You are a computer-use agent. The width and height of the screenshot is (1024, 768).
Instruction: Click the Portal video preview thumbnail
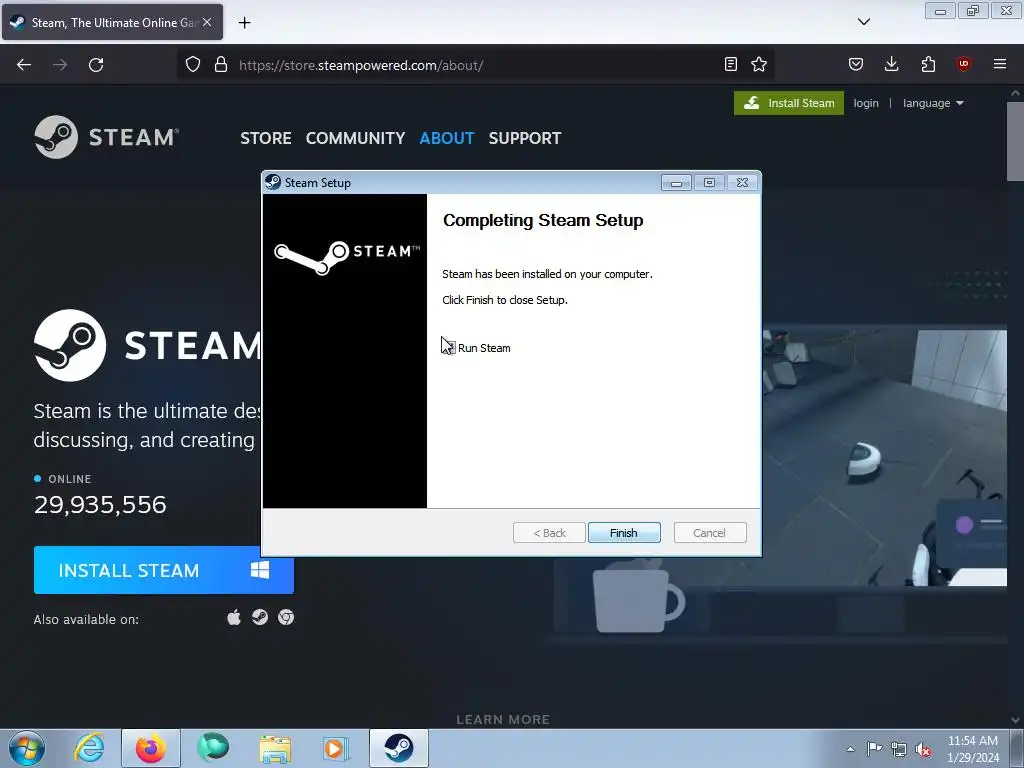pos(884,457)
